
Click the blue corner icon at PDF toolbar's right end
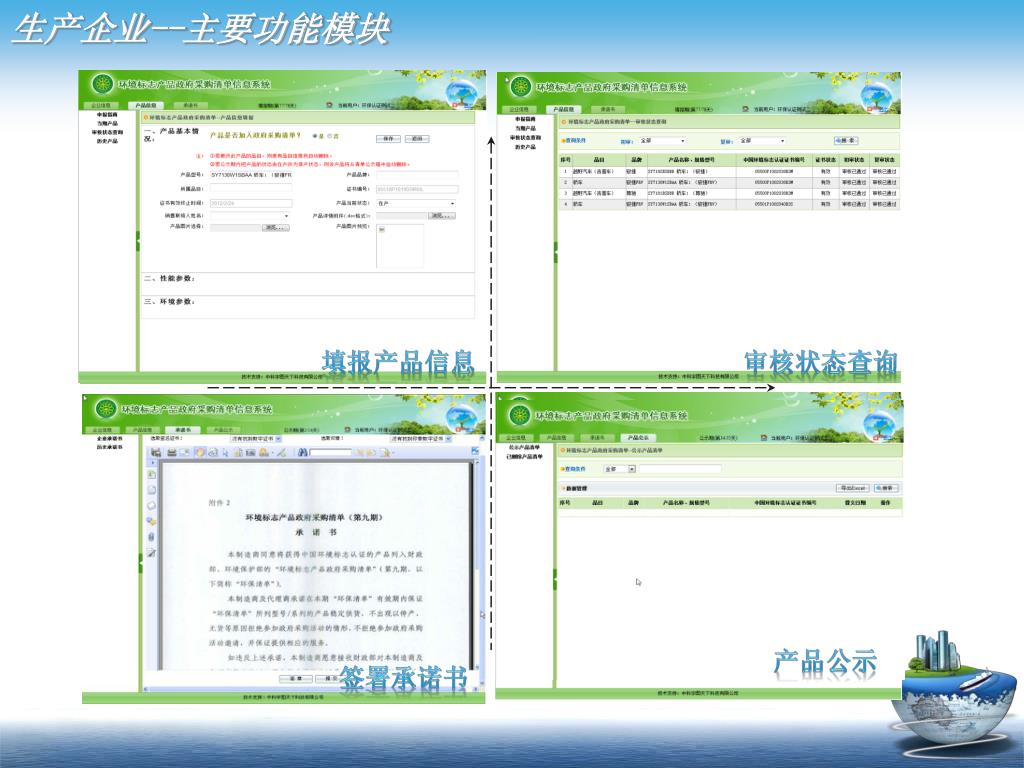(x=475, y=451)
